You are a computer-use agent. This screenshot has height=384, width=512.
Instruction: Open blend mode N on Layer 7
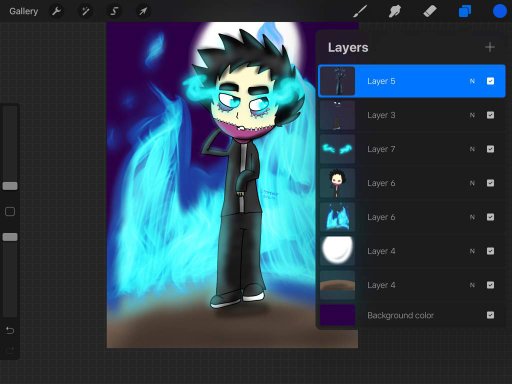(x=472, y=149)
